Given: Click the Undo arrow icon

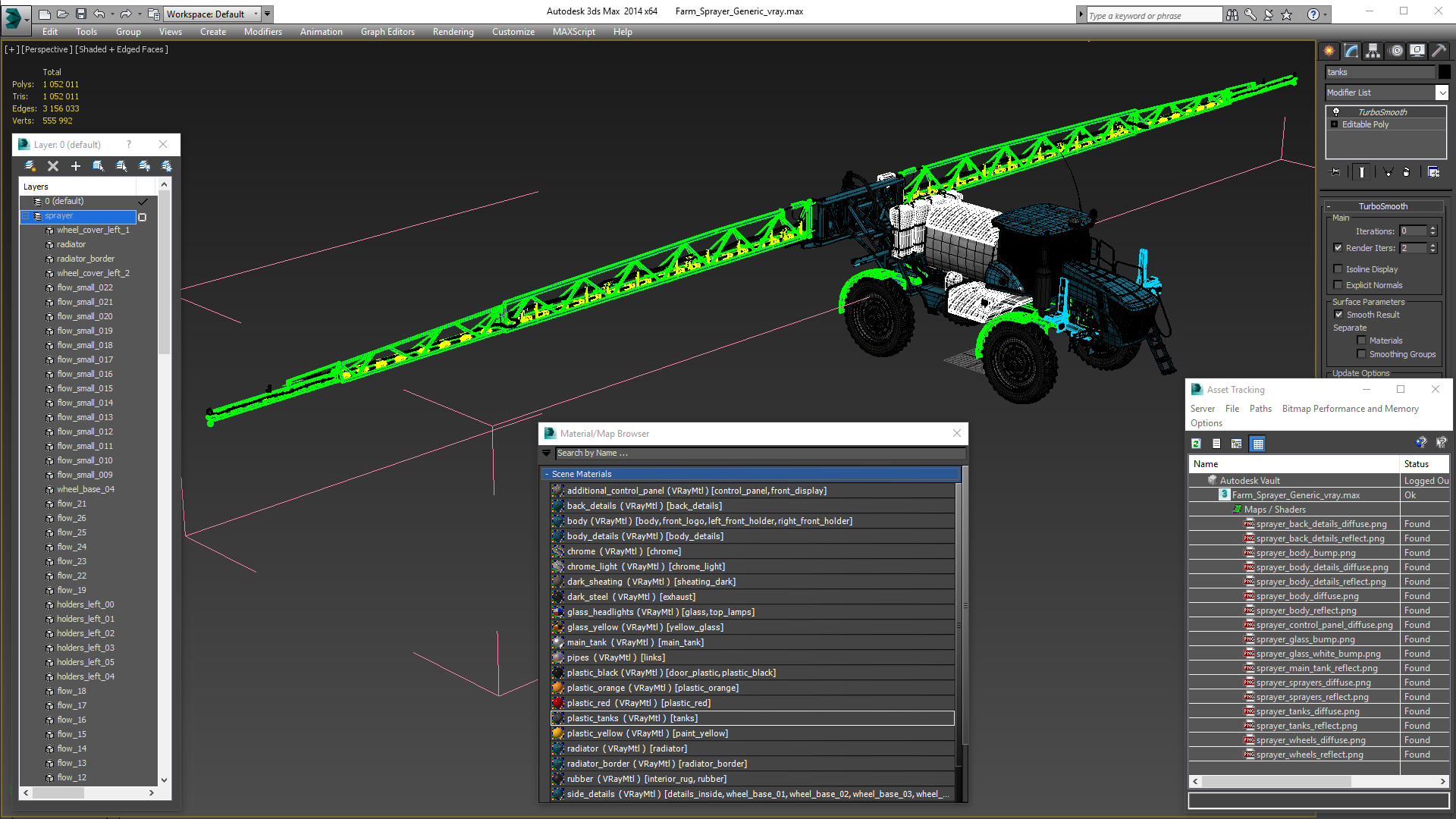Looking at the screenshot, I should tap(99, 14).
